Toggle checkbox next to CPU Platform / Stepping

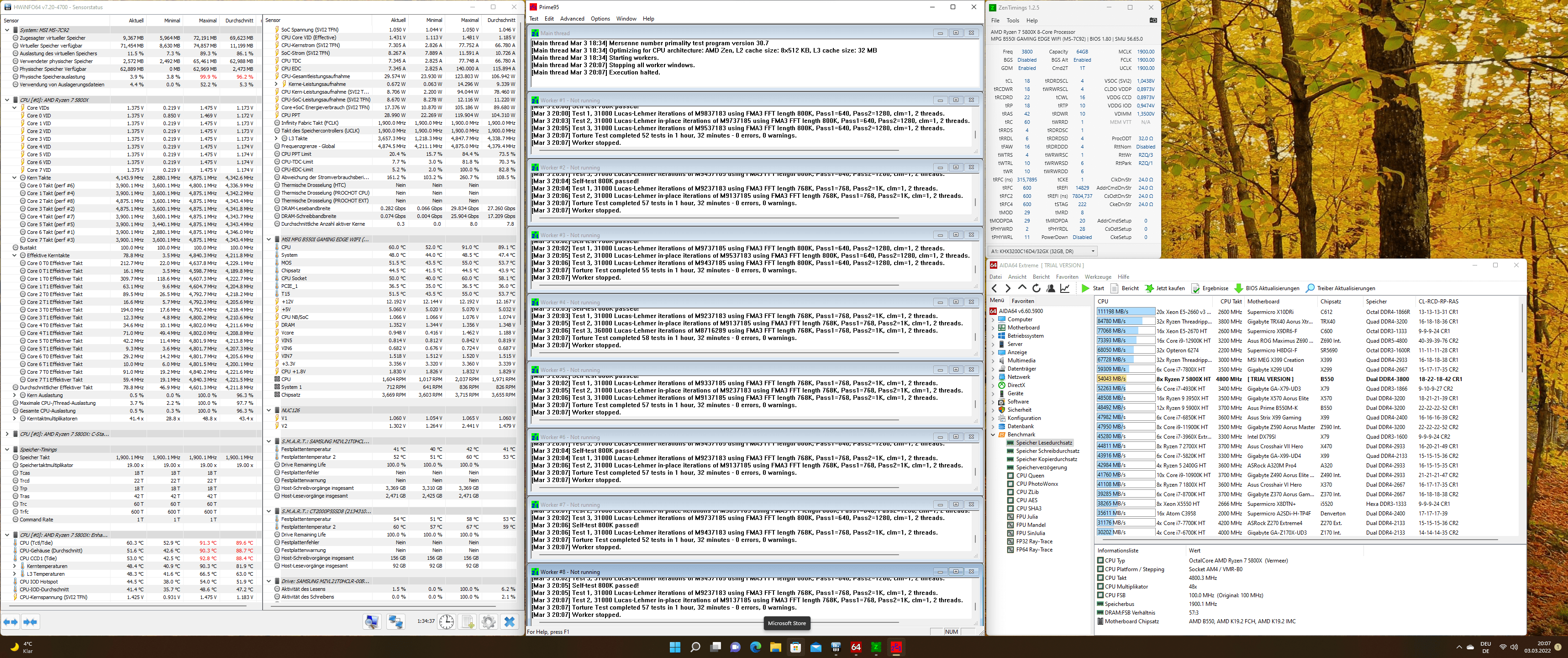(x=1100, y=569)
